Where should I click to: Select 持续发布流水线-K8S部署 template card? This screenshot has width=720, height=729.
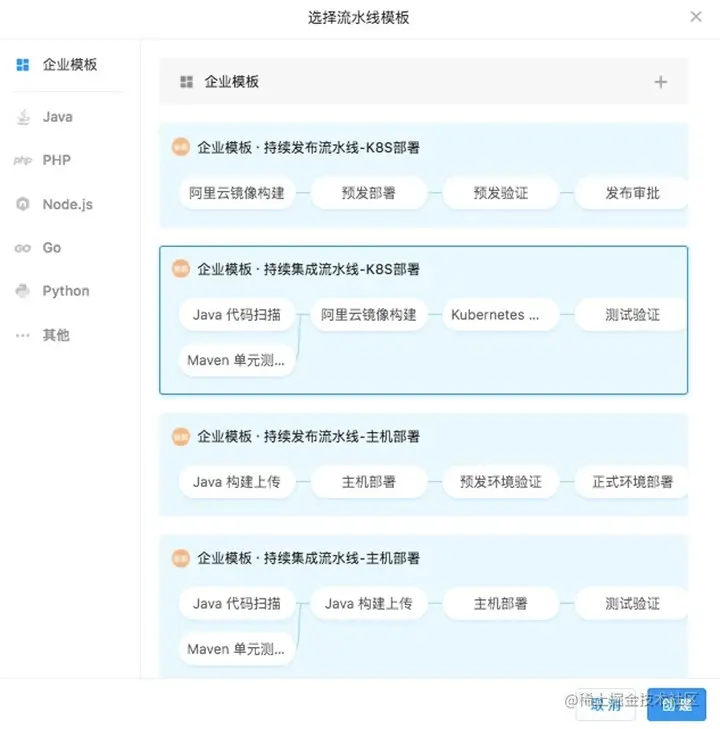[308, 148]
